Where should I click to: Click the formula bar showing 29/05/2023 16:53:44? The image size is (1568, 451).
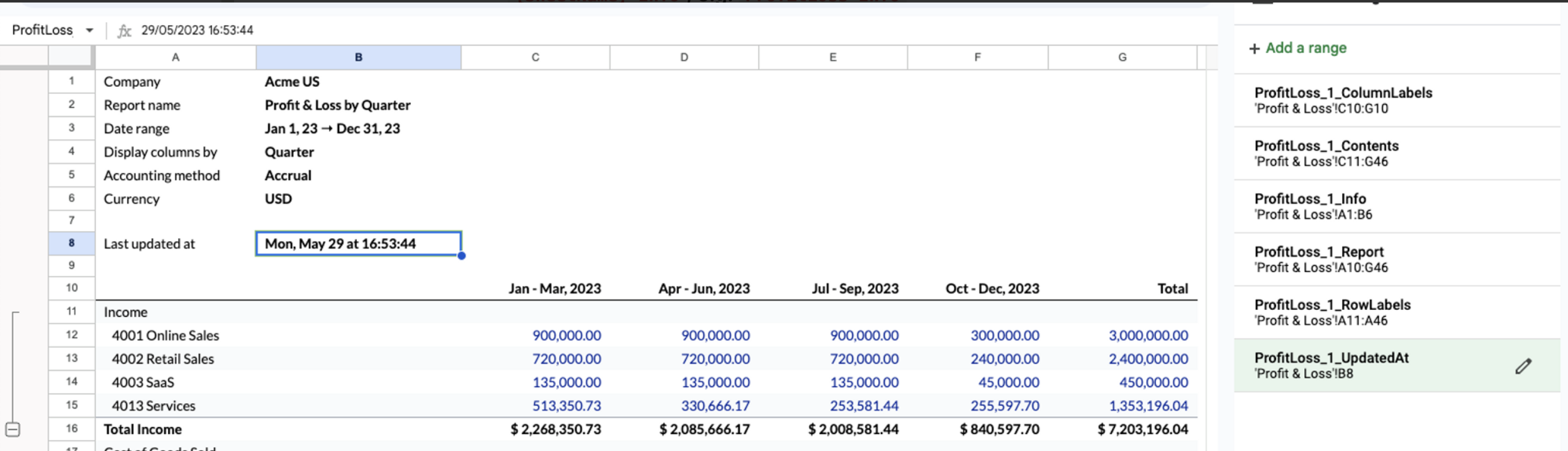tap(197, 30)
